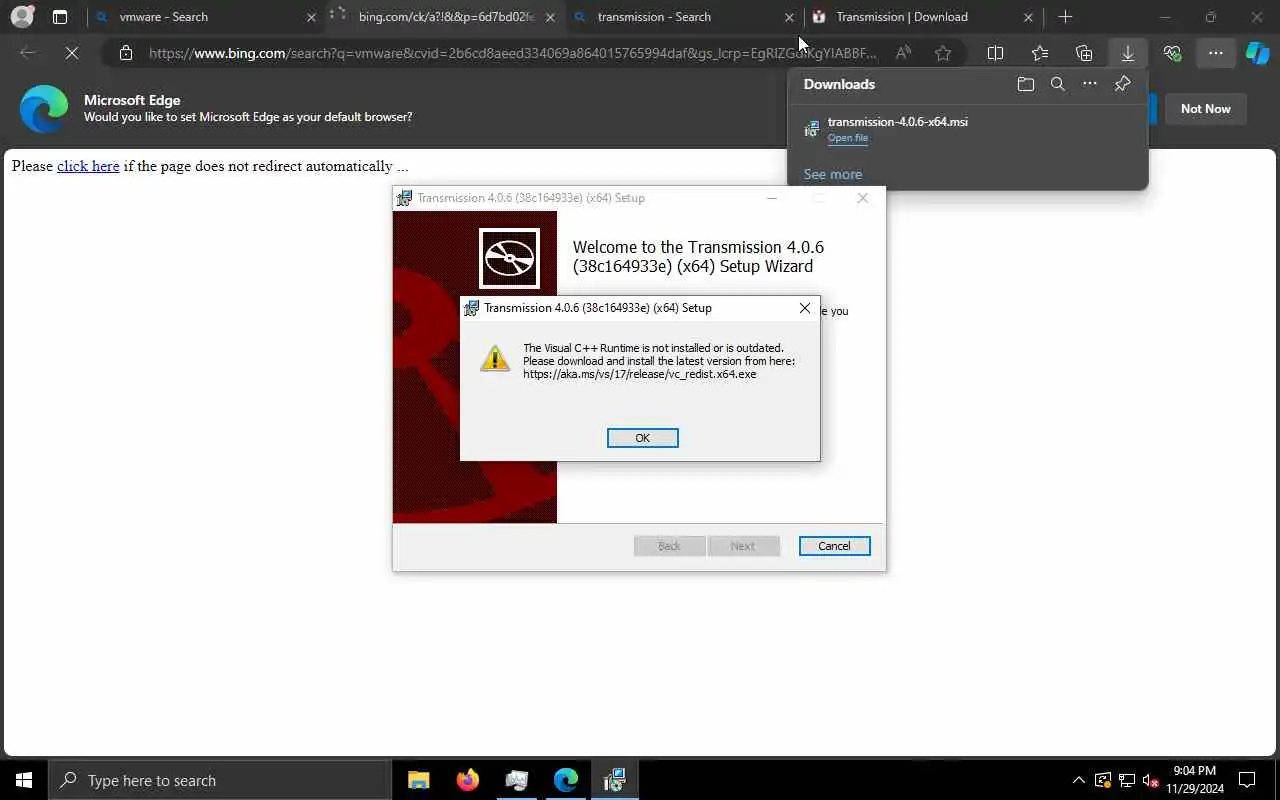Viewport: 1280px width, 800px height.
Task: Click the muted volume tray icon
Action: [x=1150, y=780]
